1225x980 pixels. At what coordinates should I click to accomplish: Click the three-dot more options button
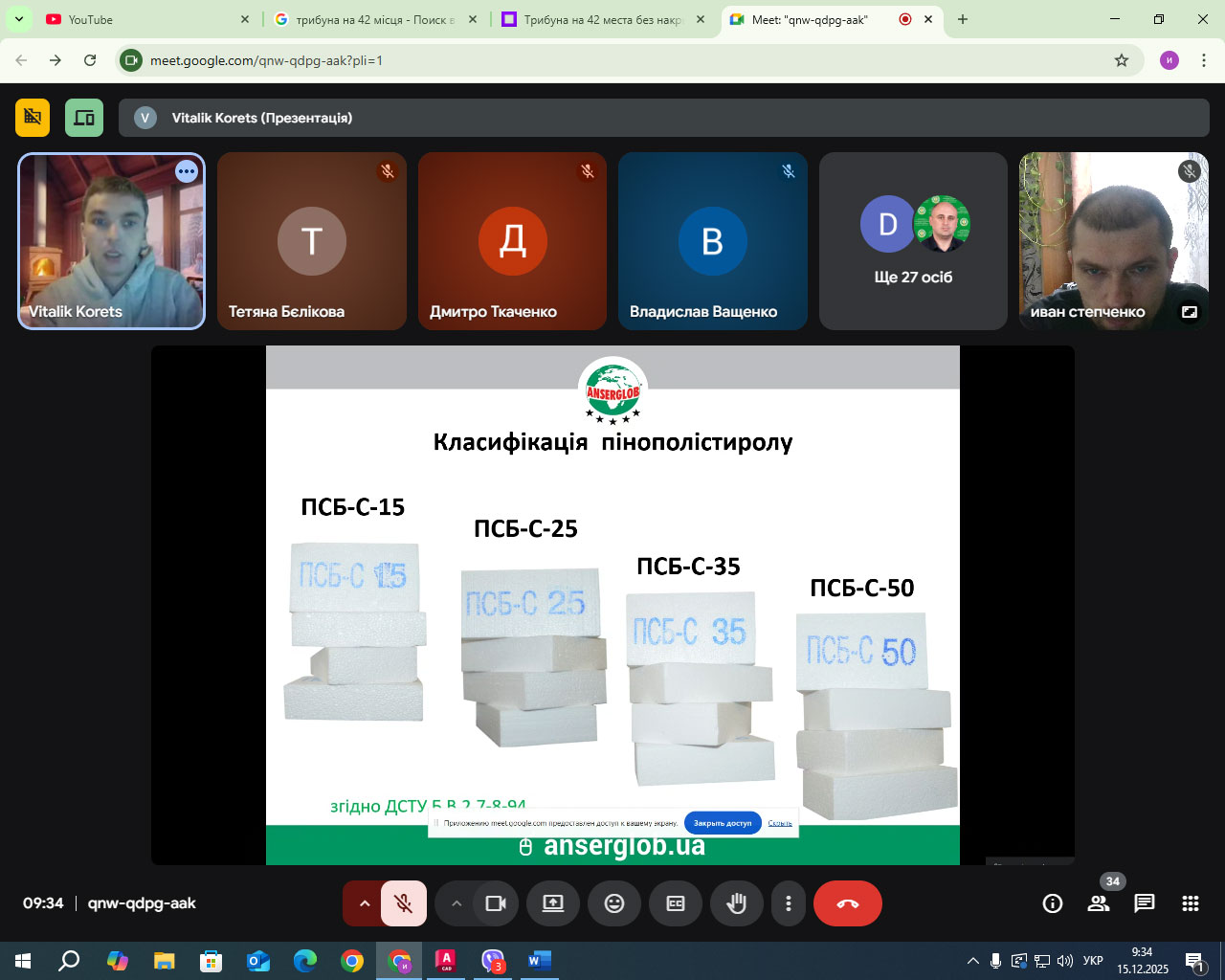point(788,903)
